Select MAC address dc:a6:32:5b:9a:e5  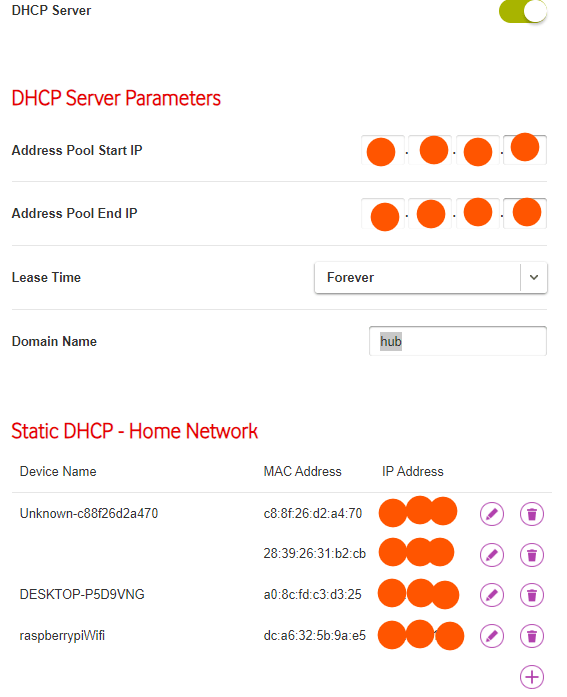pos(315,636)
